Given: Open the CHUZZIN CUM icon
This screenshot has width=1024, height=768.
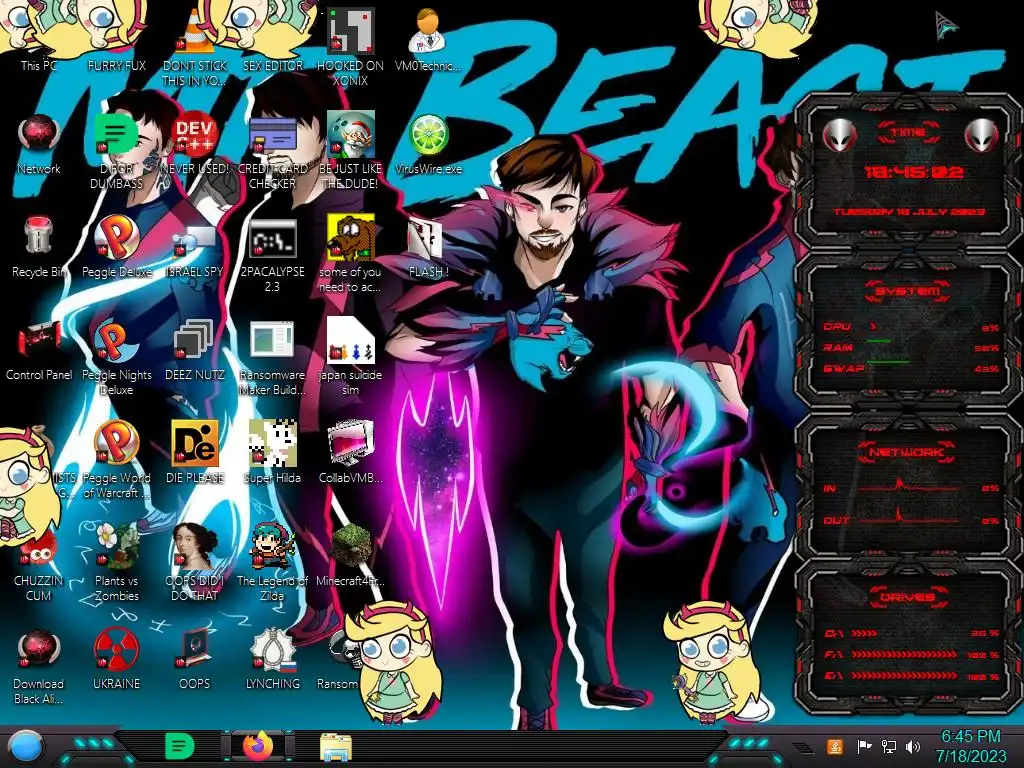Looking at the screenshot, I should pyautogui.click(x=39, y=563).
